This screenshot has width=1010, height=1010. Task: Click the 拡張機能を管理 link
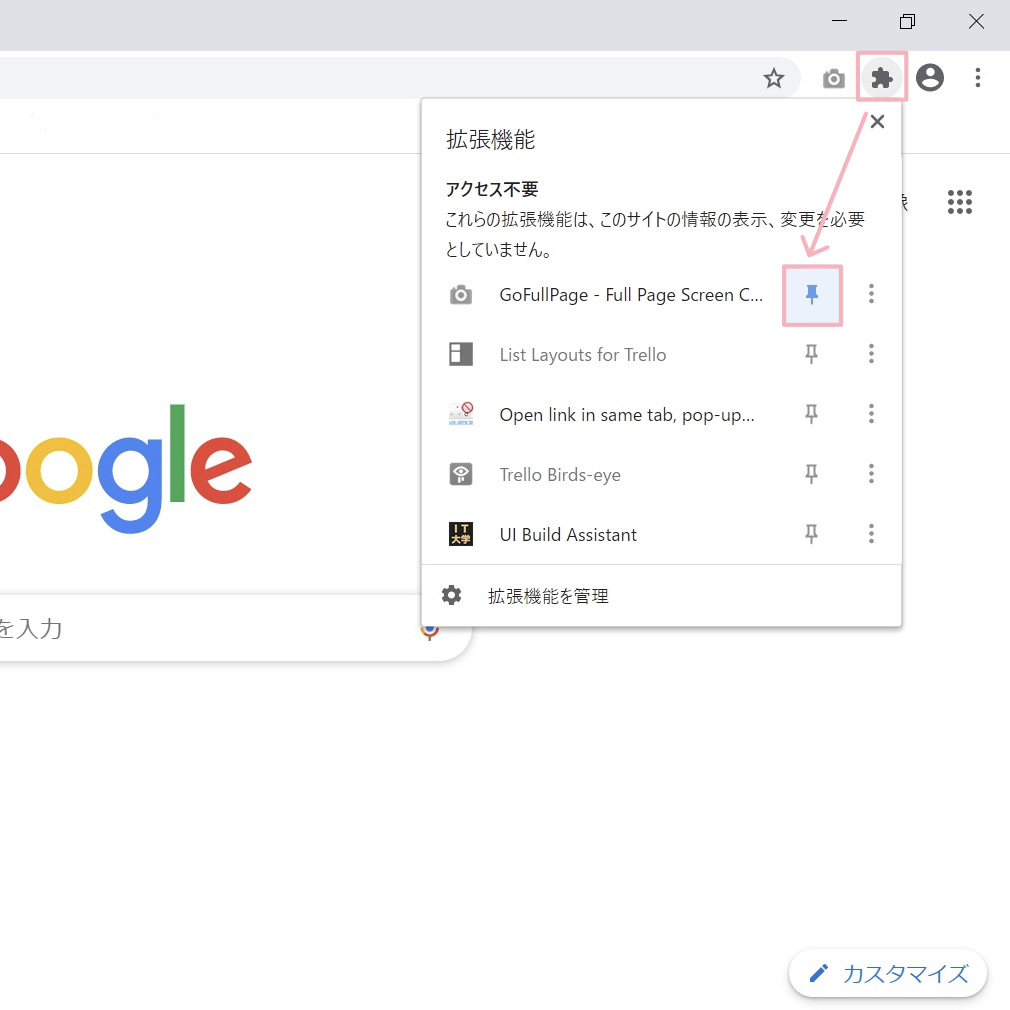coord(547,594)
